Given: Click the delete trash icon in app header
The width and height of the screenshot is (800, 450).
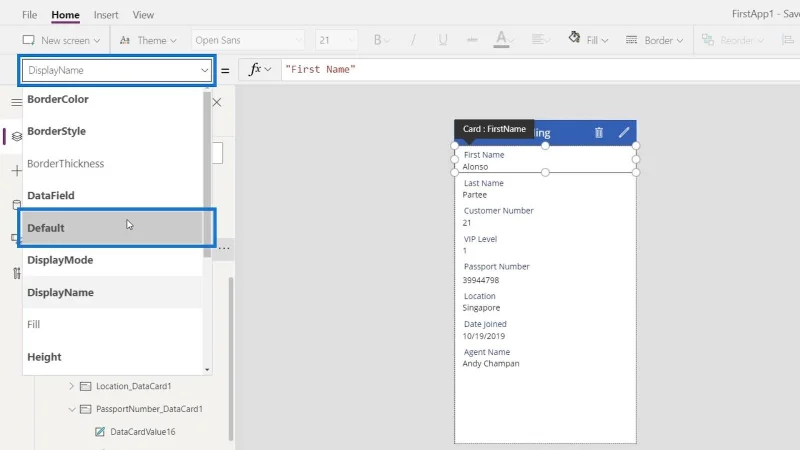Looking at the screenshot, I should click(x=599, y=133).
